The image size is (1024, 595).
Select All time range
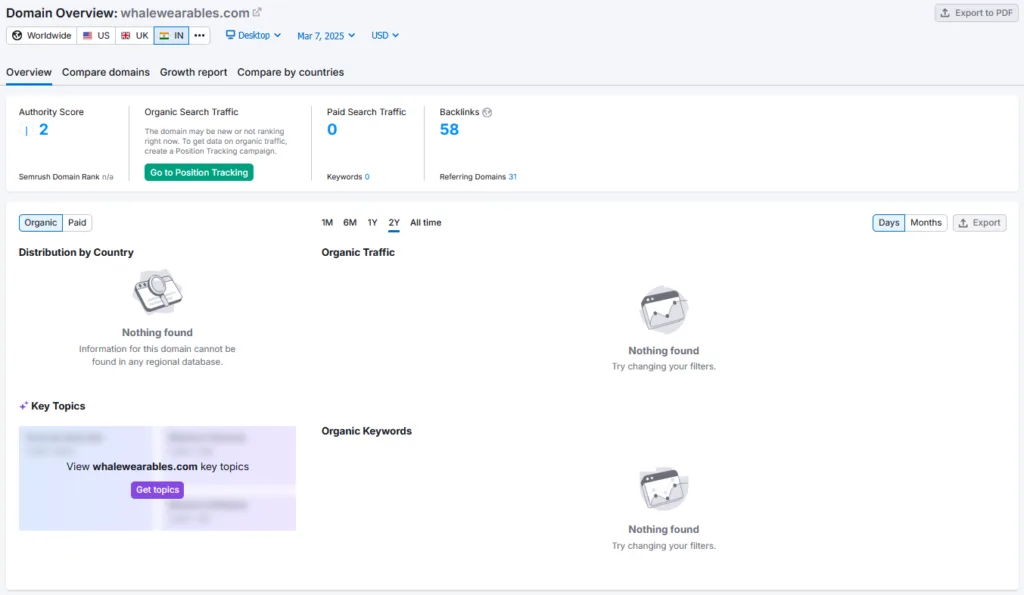(x=426, y=223)
